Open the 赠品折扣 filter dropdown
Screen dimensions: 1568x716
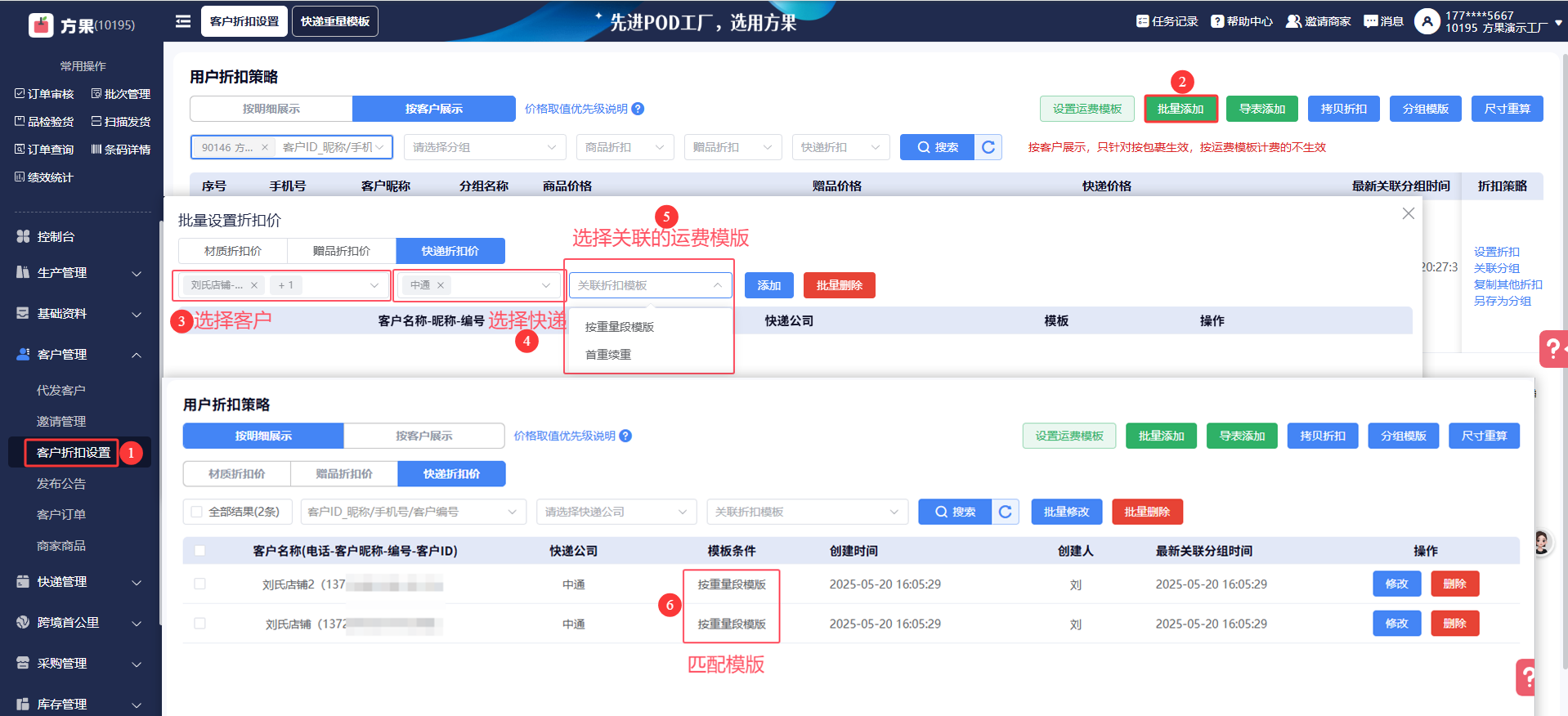(733, 147)
